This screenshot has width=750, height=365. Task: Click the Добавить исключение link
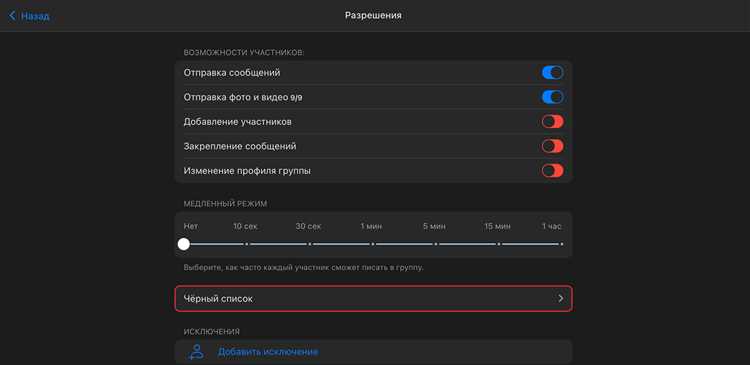[x=268, y=352]
